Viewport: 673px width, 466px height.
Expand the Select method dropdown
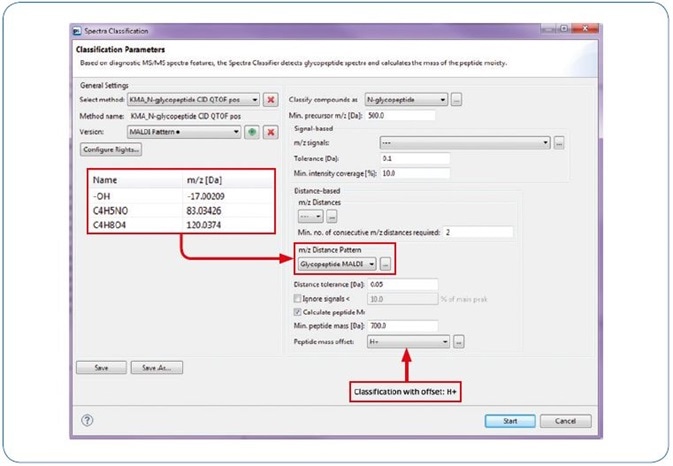(255, 100)
